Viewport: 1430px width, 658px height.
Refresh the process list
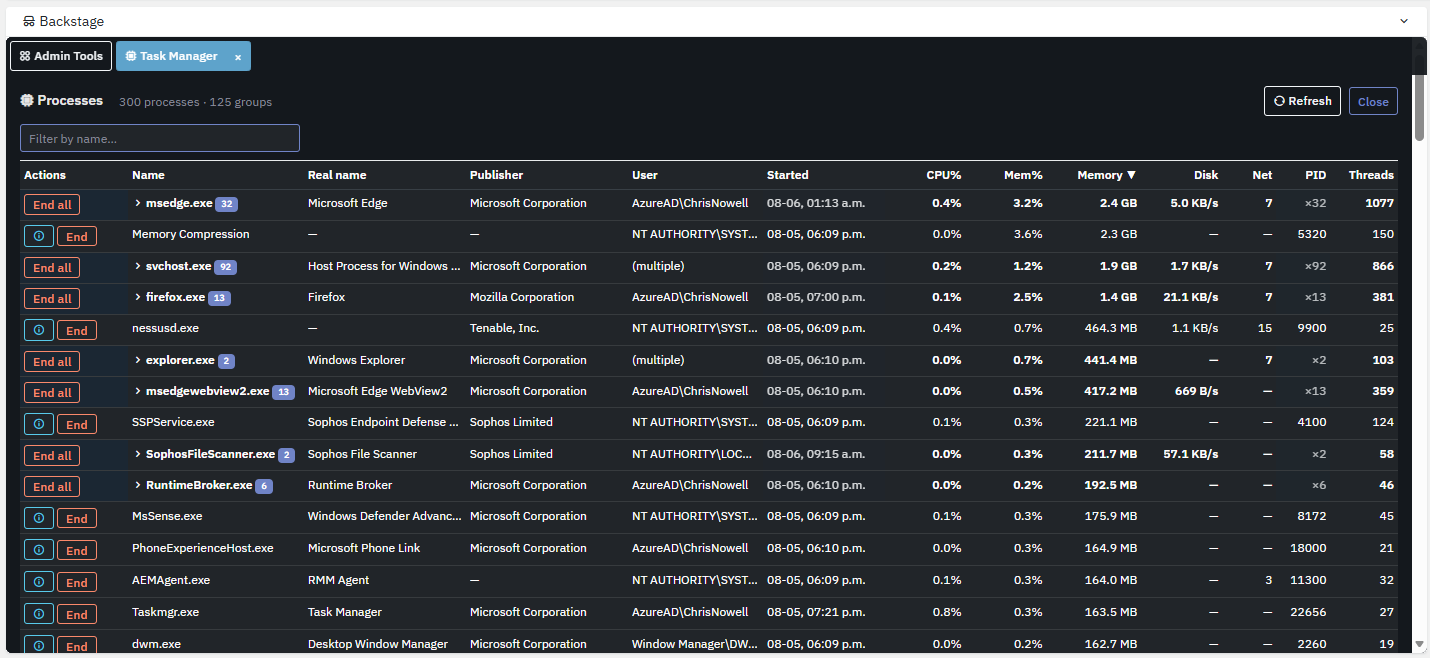[1302, 101]
